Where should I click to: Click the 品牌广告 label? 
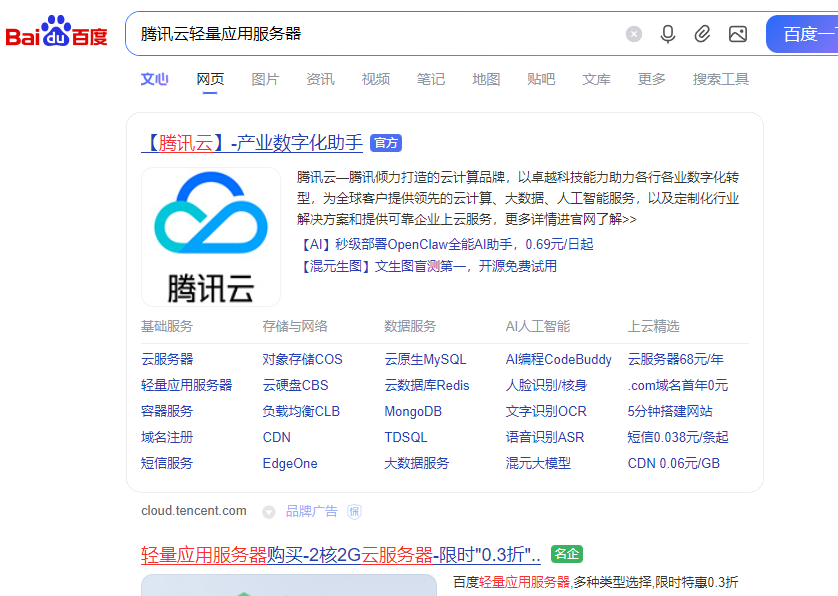coord(312,512)
